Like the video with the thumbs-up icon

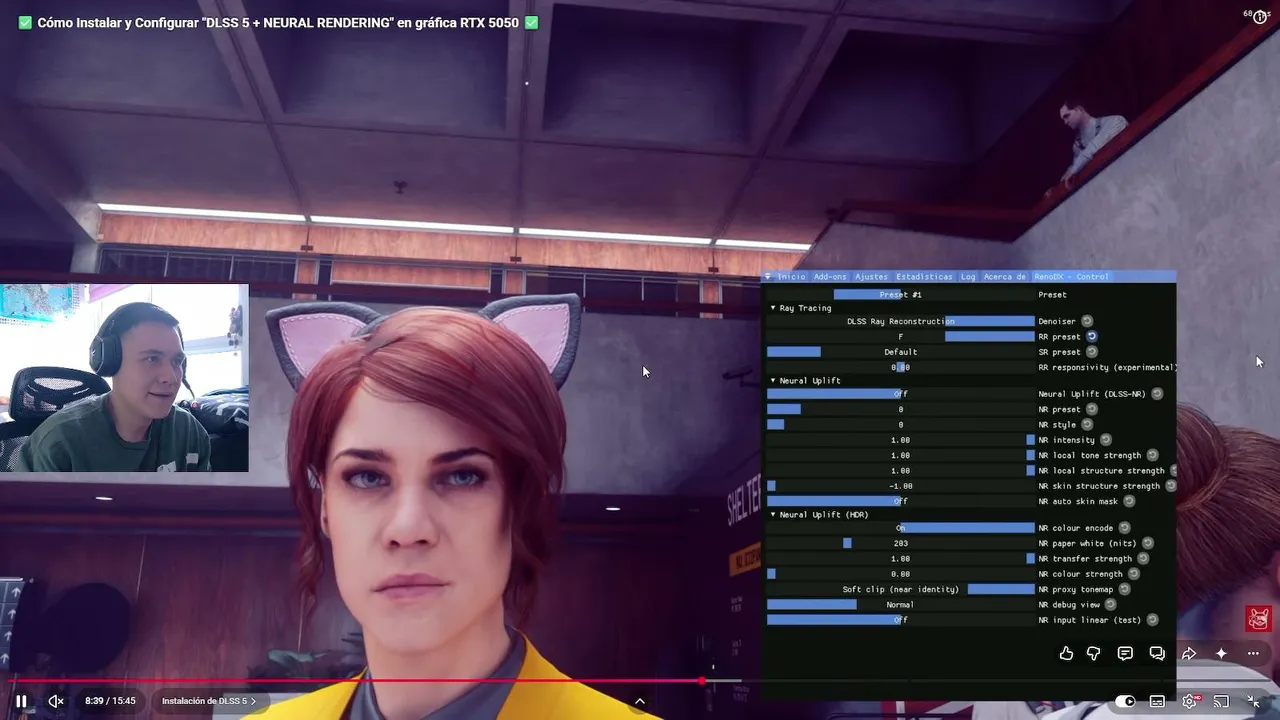[1066, 653]
